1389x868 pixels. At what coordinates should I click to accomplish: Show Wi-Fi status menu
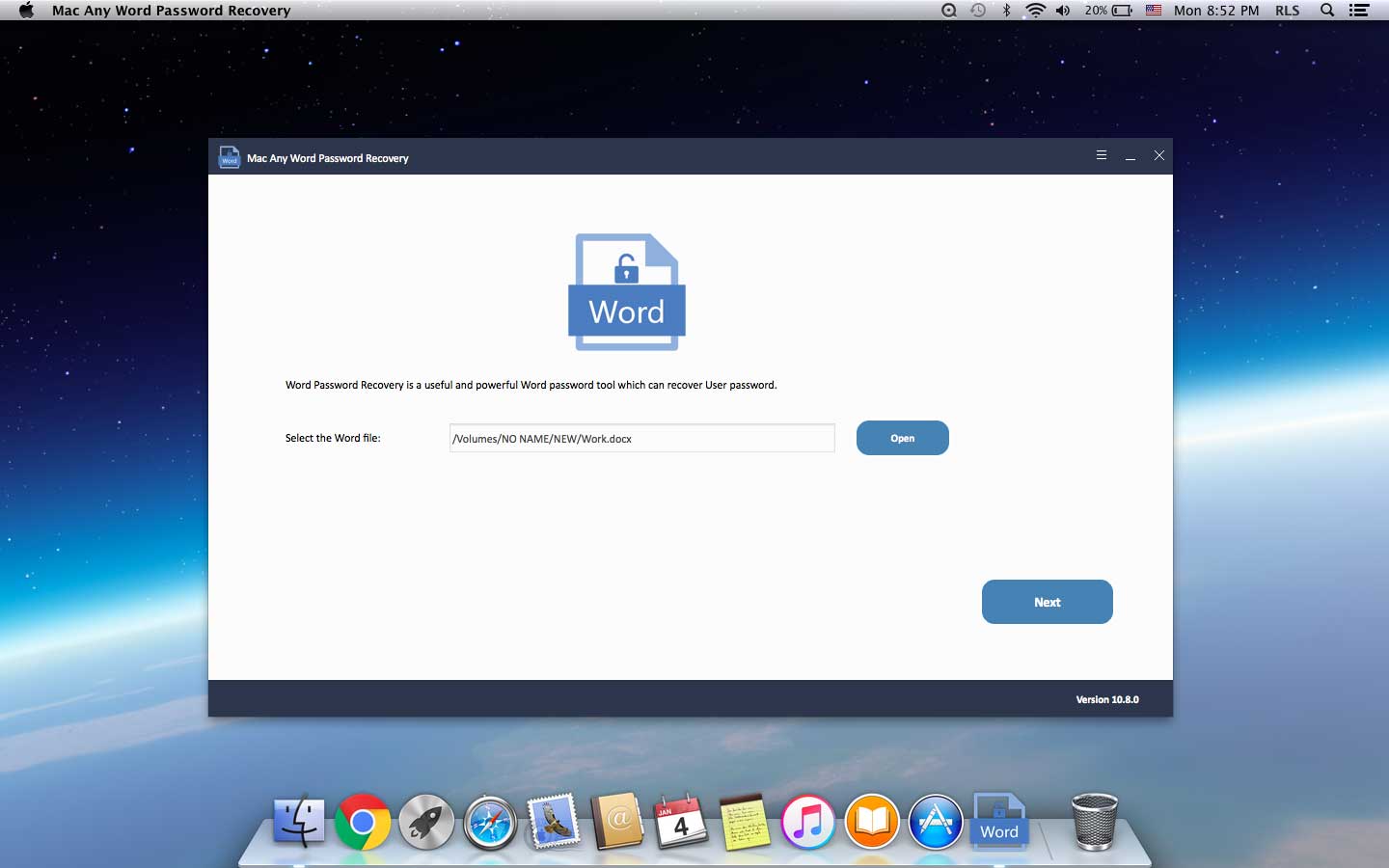pos(1035,11)
